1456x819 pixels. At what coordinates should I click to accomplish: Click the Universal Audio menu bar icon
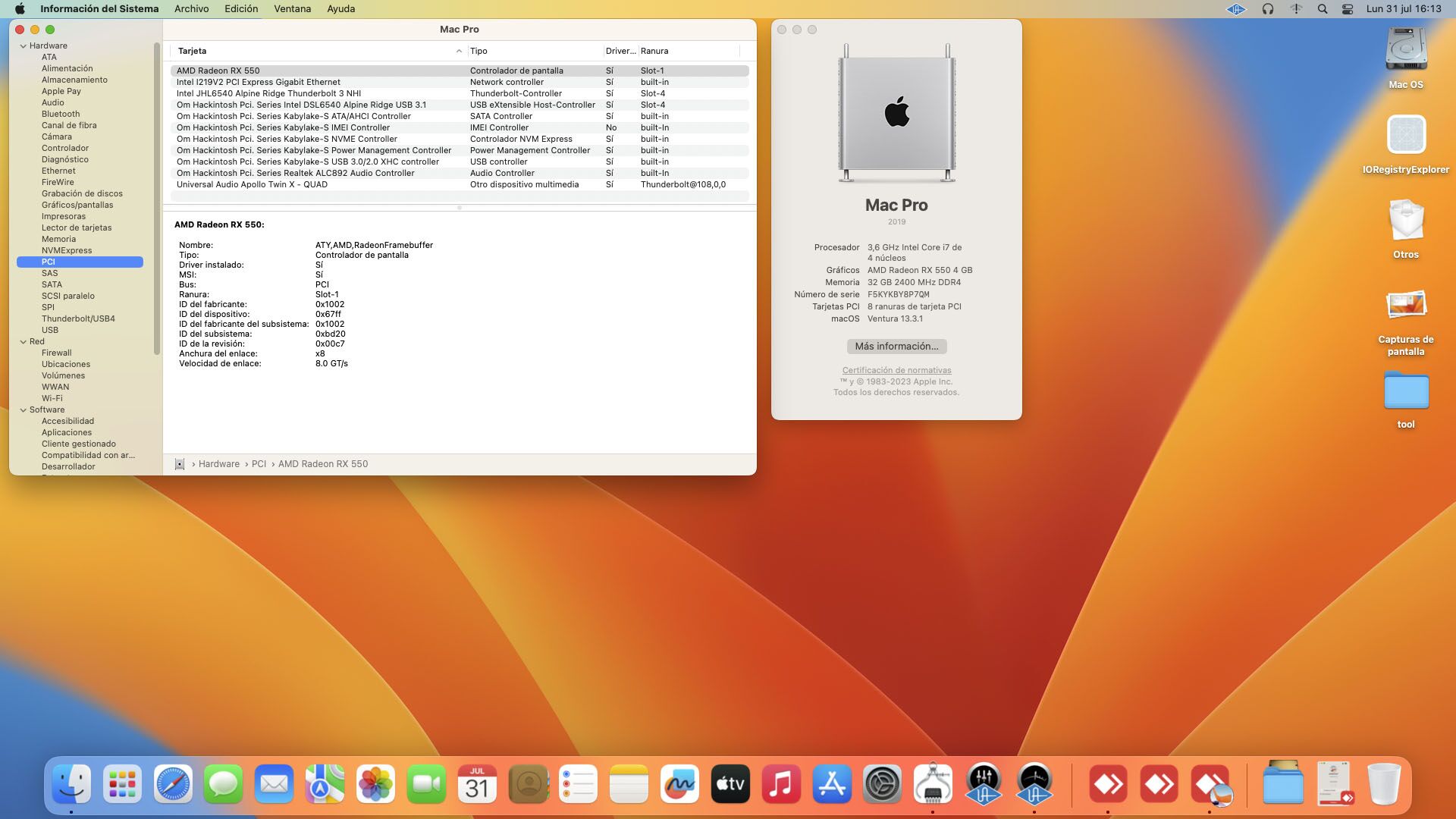click(x=1235, y=9)
